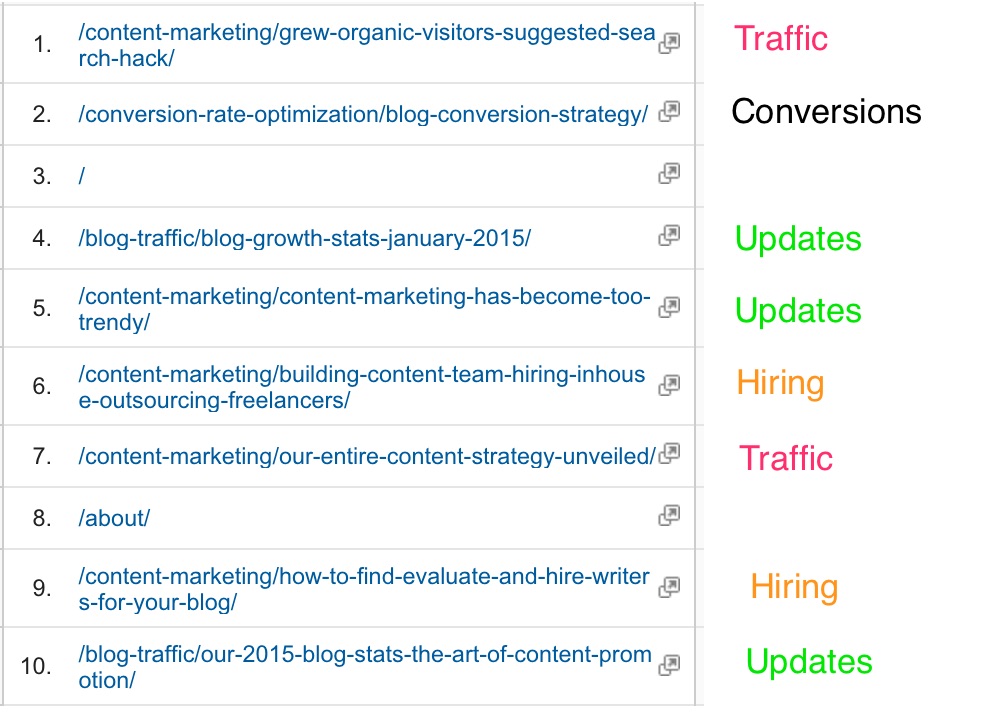
Task: Open external link icon for homepage row 3
Action: pos(669,173)
